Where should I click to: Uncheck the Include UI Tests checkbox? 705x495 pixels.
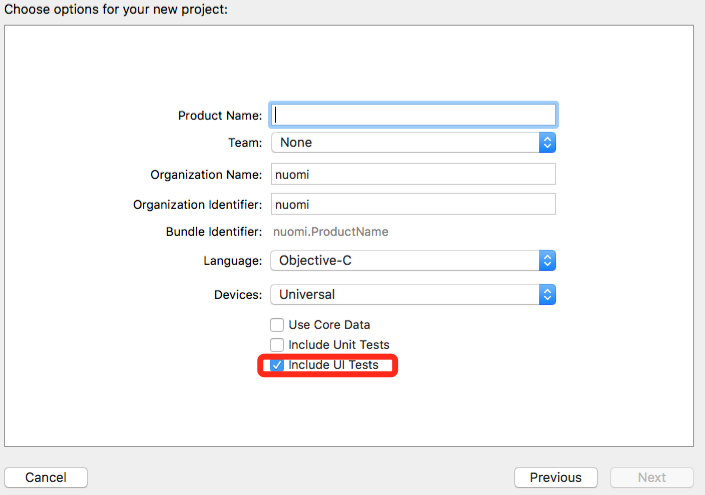tap(277, 365)
